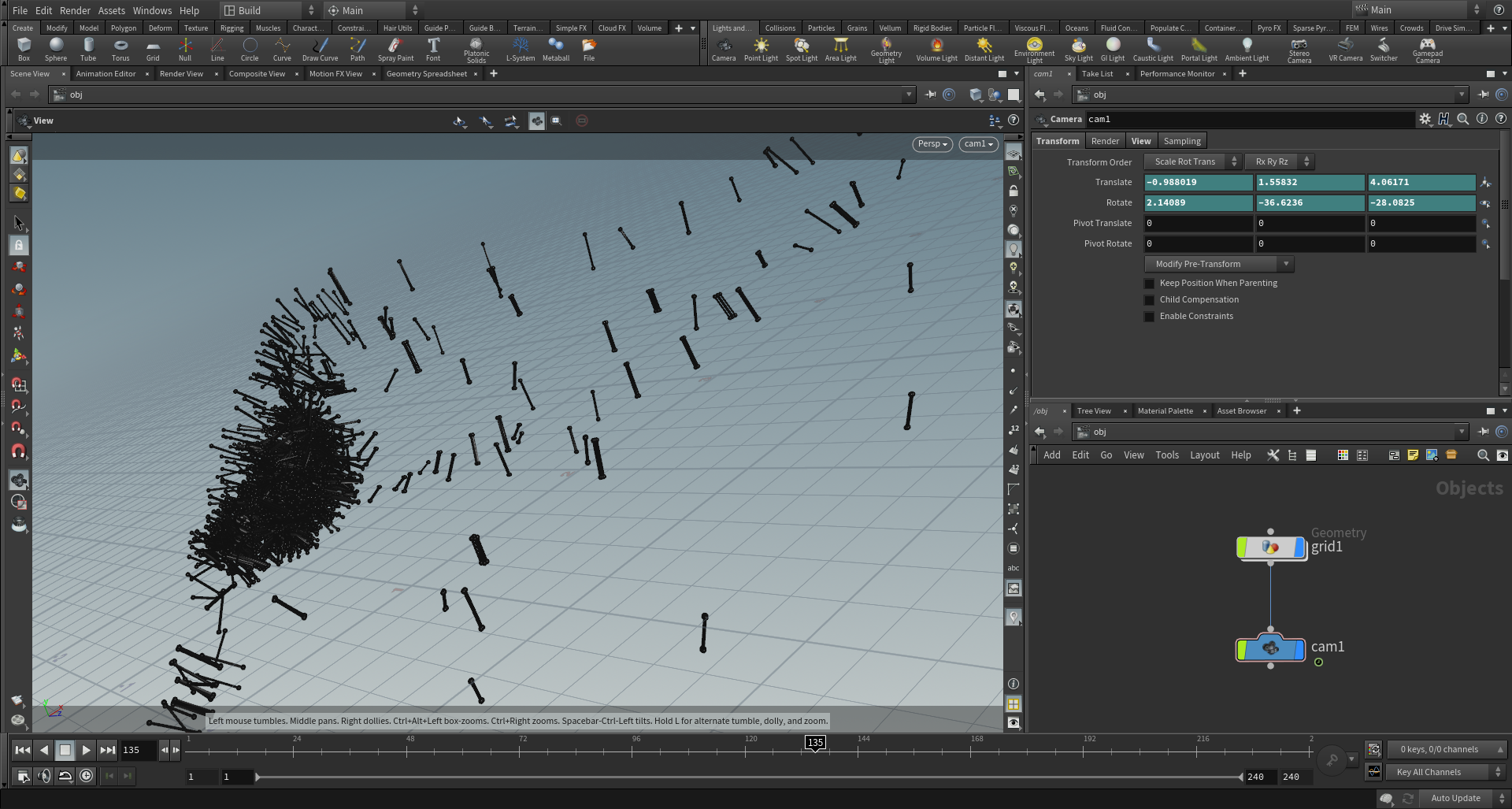Select the Metaball tool
This screenshot has width=1512, height=809.
click(x=556, y=49)
